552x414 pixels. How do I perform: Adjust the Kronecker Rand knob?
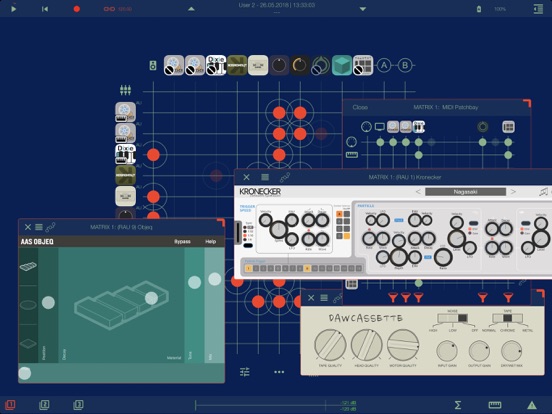tap(443, 257)
